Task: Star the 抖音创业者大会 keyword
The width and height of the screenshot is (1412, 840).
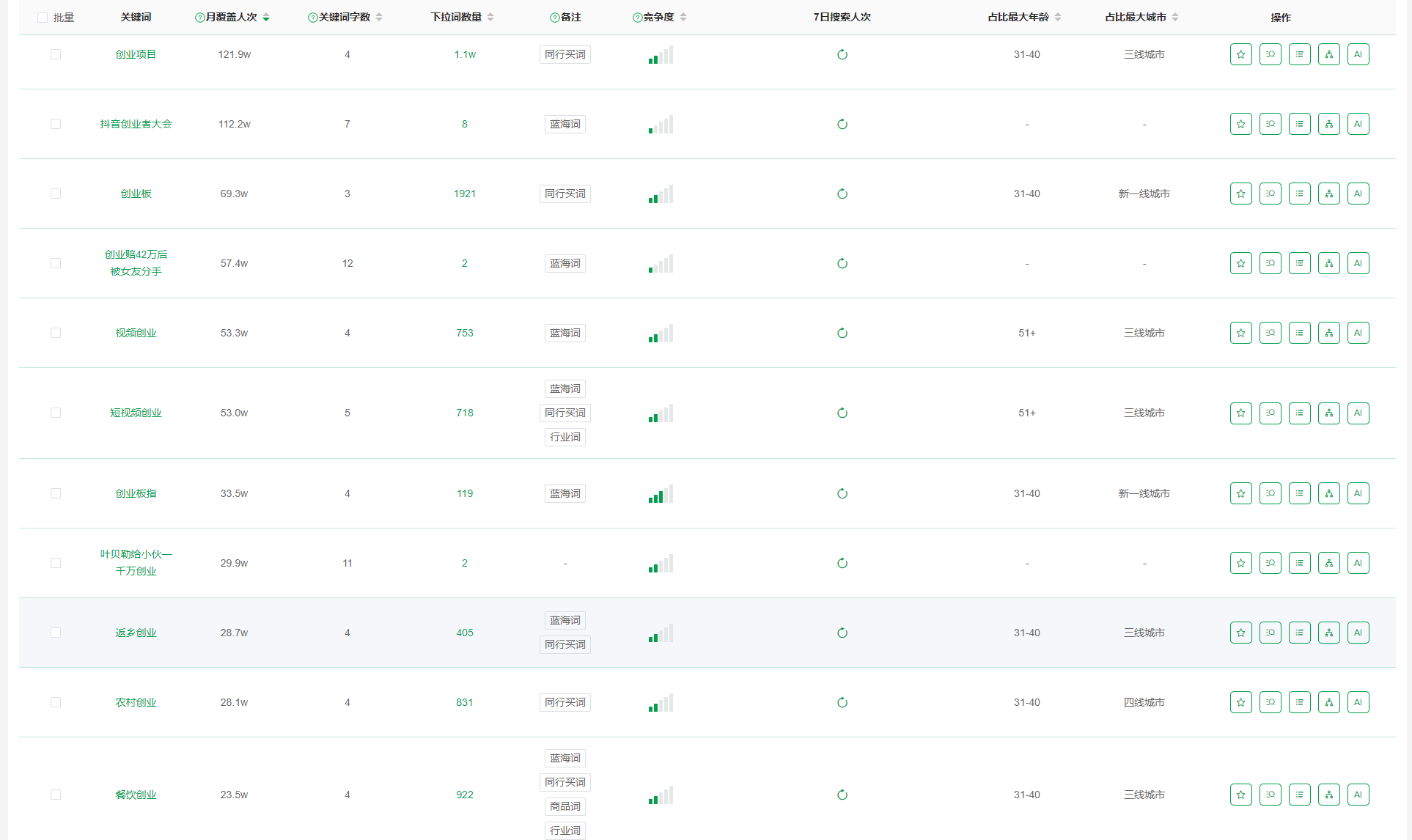Action: 1240,124
